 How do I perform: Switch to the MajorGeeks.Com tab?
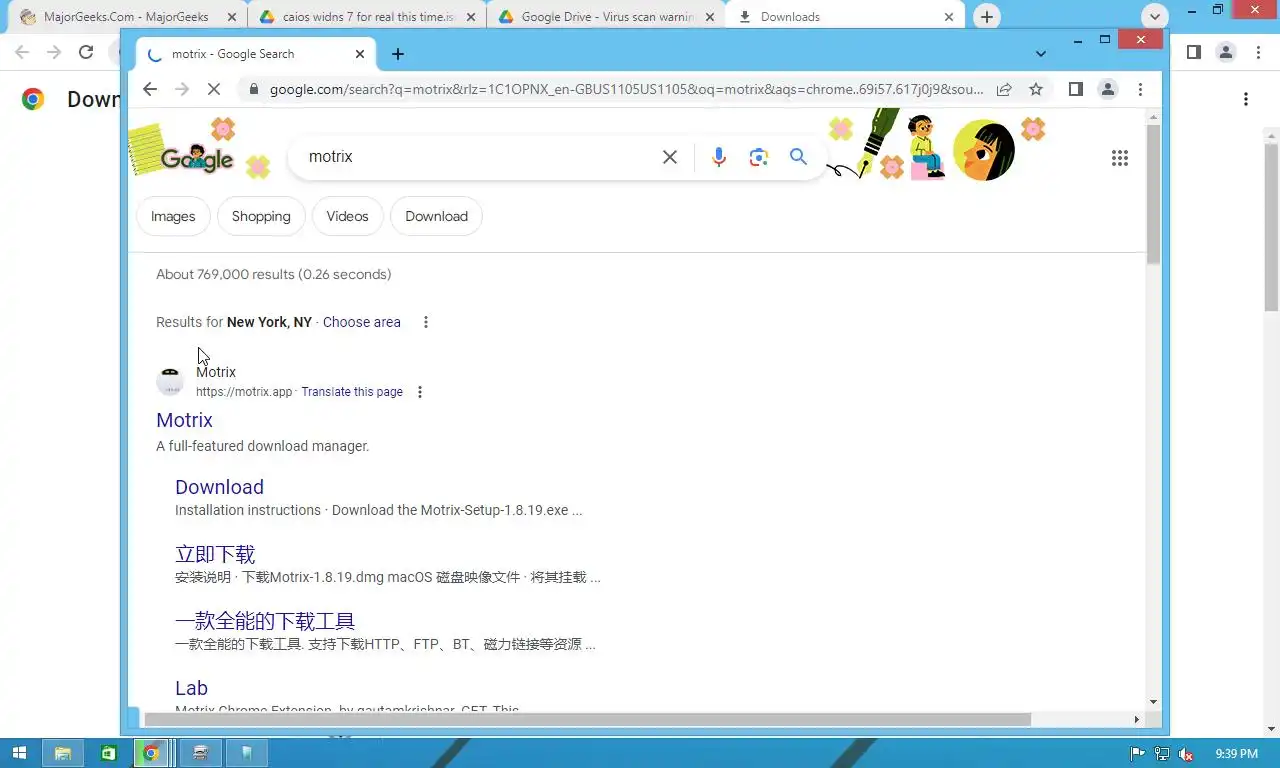coord(126,17)
